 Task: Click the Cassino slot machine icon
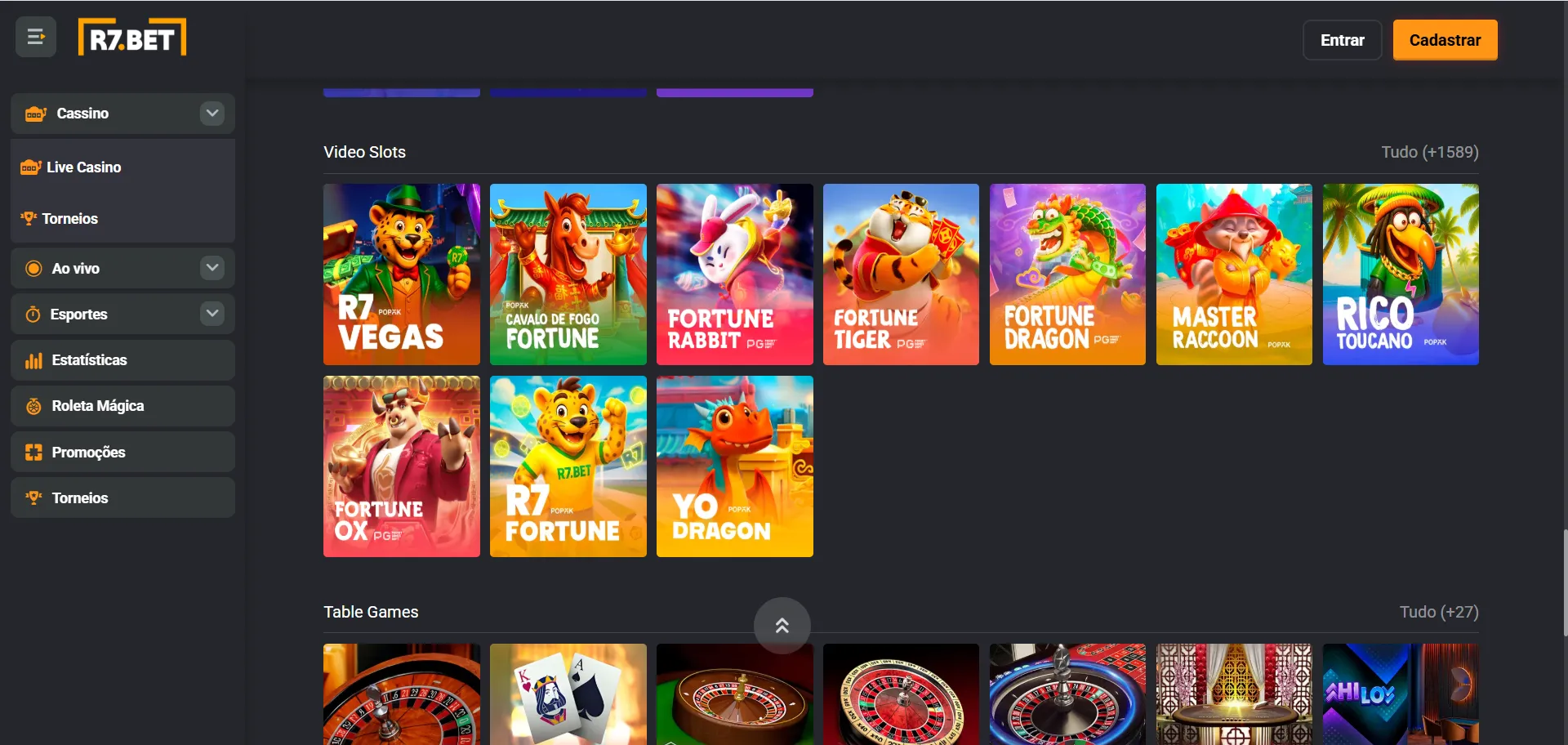(35, 114)
